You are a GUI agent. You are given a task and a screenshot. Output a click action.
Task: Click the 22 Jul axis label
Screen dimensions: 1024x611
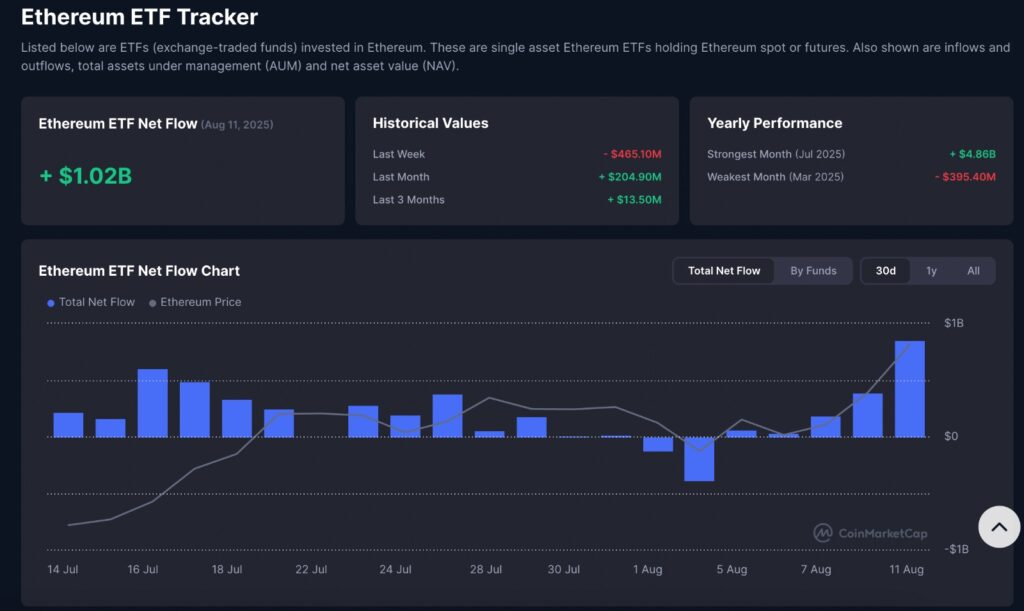(311, 569)
